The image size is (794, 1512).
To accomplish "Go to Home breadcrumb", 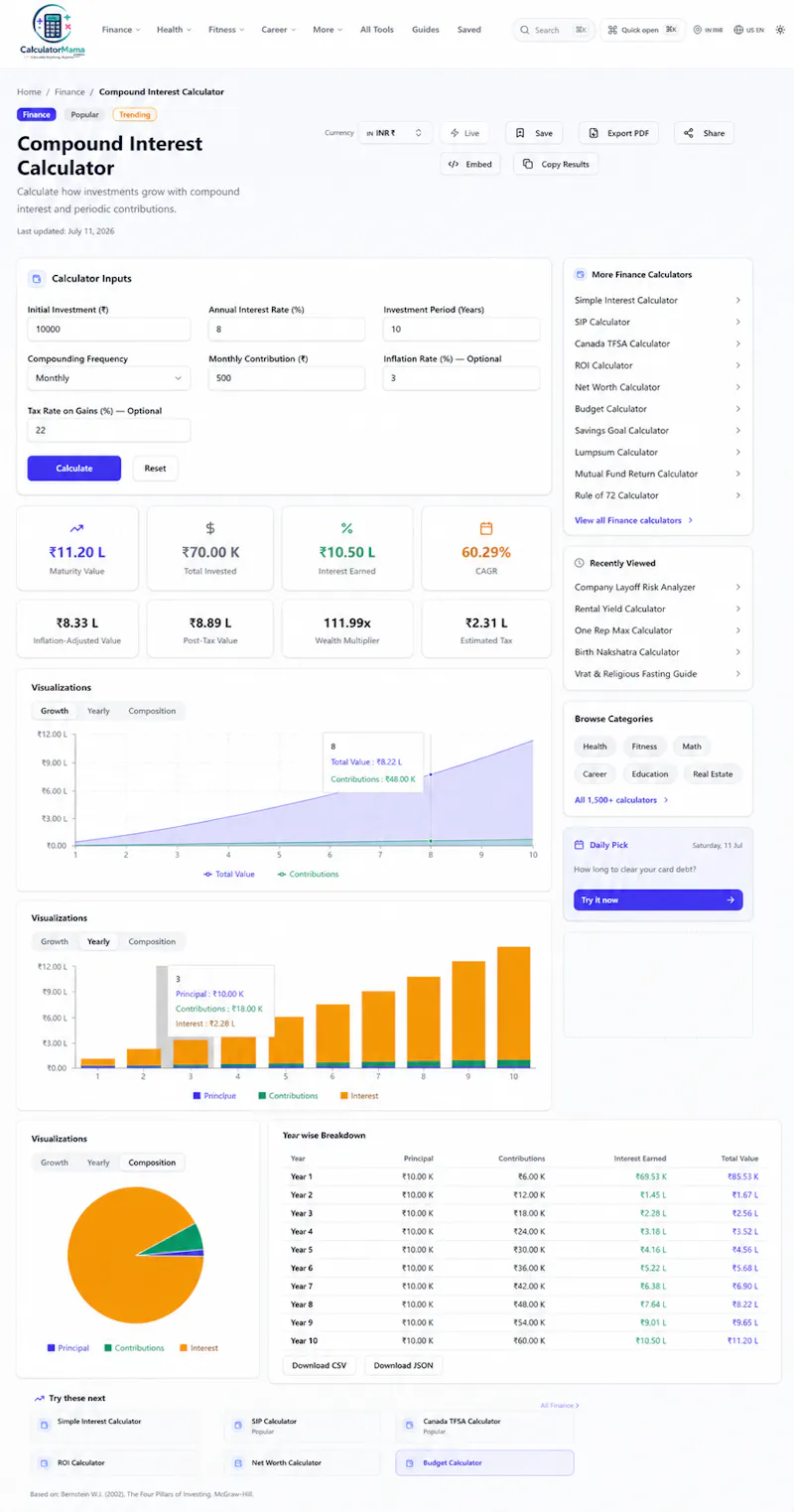I will coord(29,91).
